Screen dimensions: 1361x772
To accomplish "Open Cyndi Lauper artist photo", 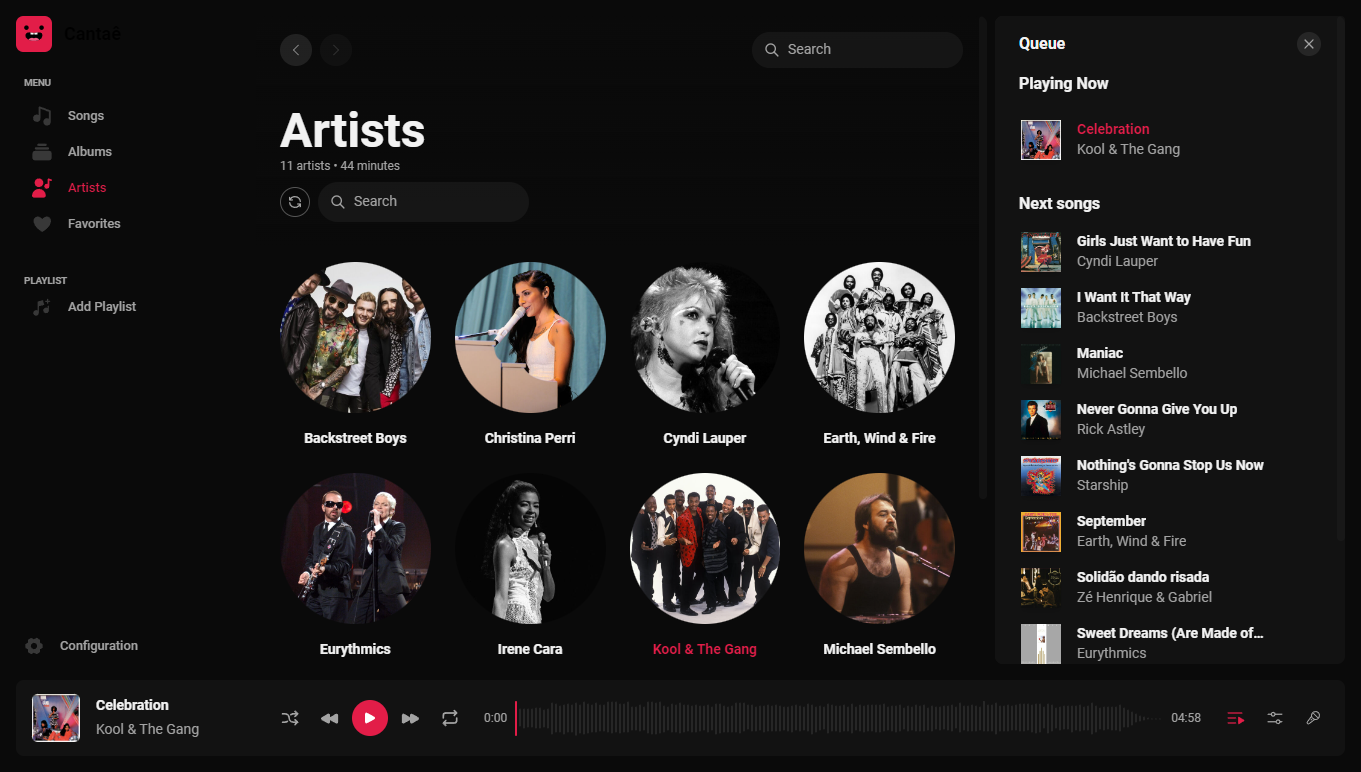I will 705,338.
